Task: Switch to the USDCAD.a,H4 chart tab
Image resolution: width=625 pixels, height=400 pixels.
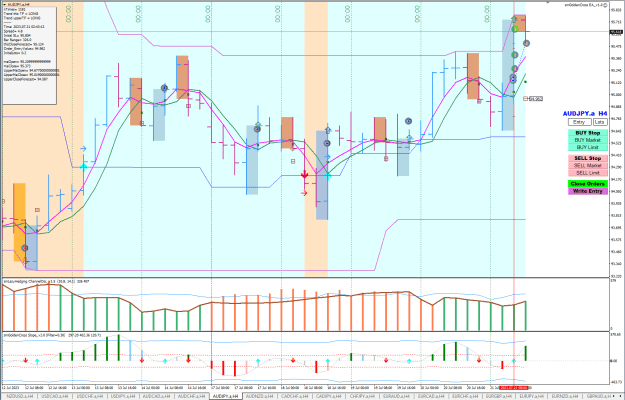Action: pyautogui.click(x=55, y=396)
